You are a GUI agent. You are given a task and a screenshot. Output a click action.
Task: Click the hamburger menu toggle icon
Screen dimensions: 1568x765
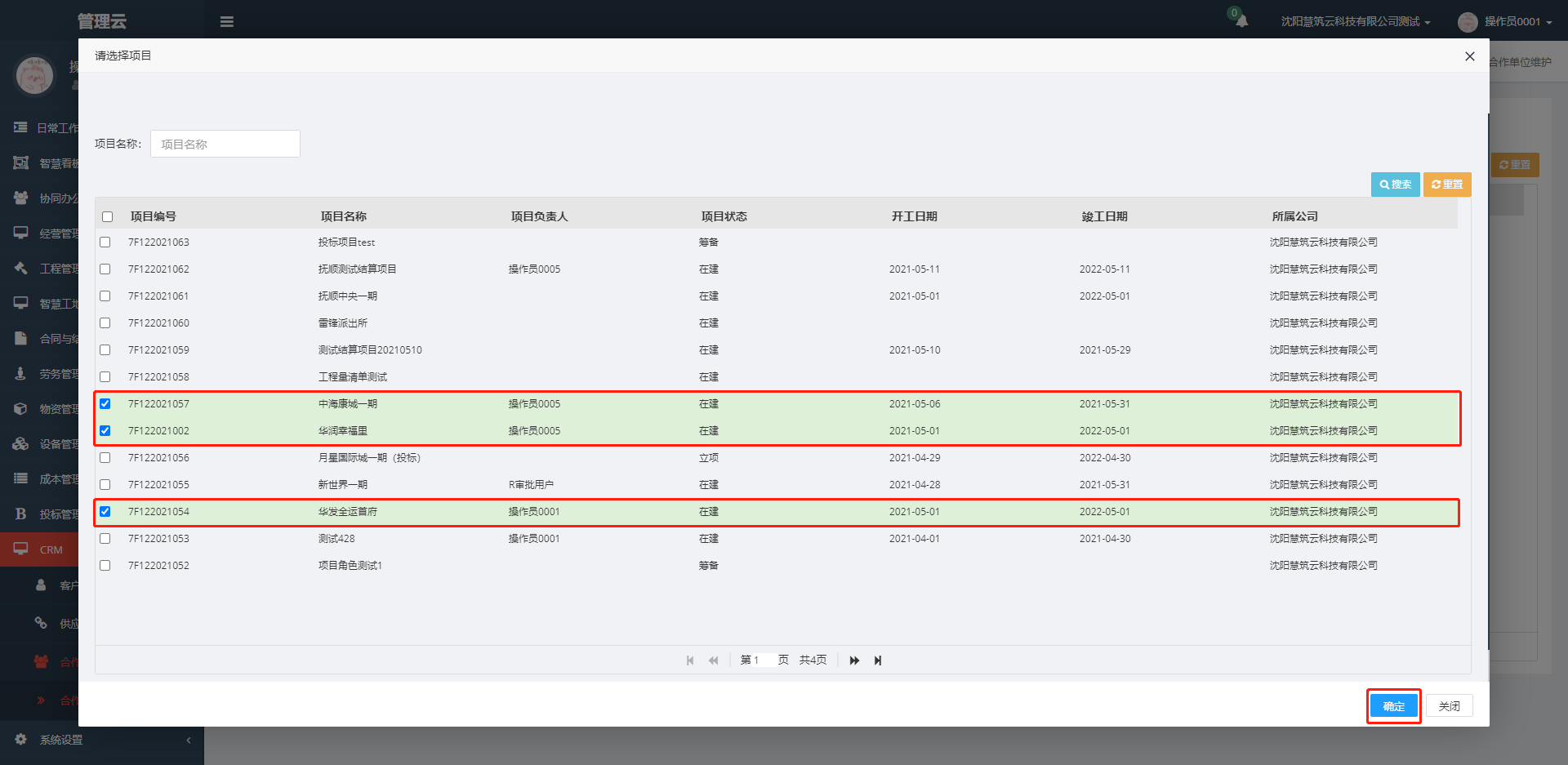point(227,22)
